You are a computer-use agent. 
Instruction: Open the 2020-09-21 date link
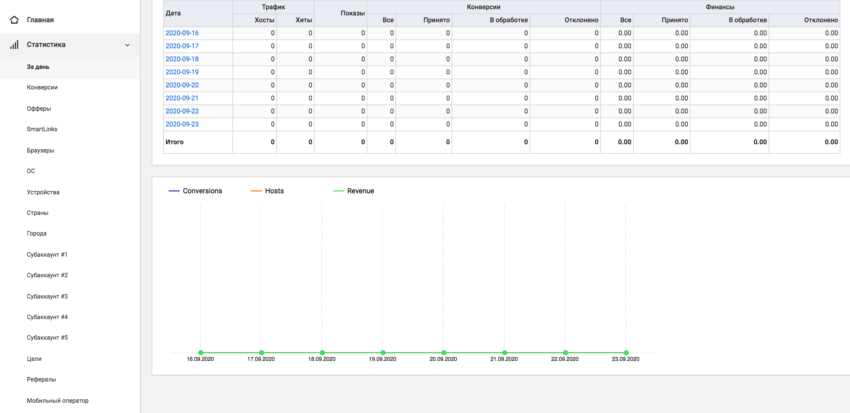[x=182, y=98]
